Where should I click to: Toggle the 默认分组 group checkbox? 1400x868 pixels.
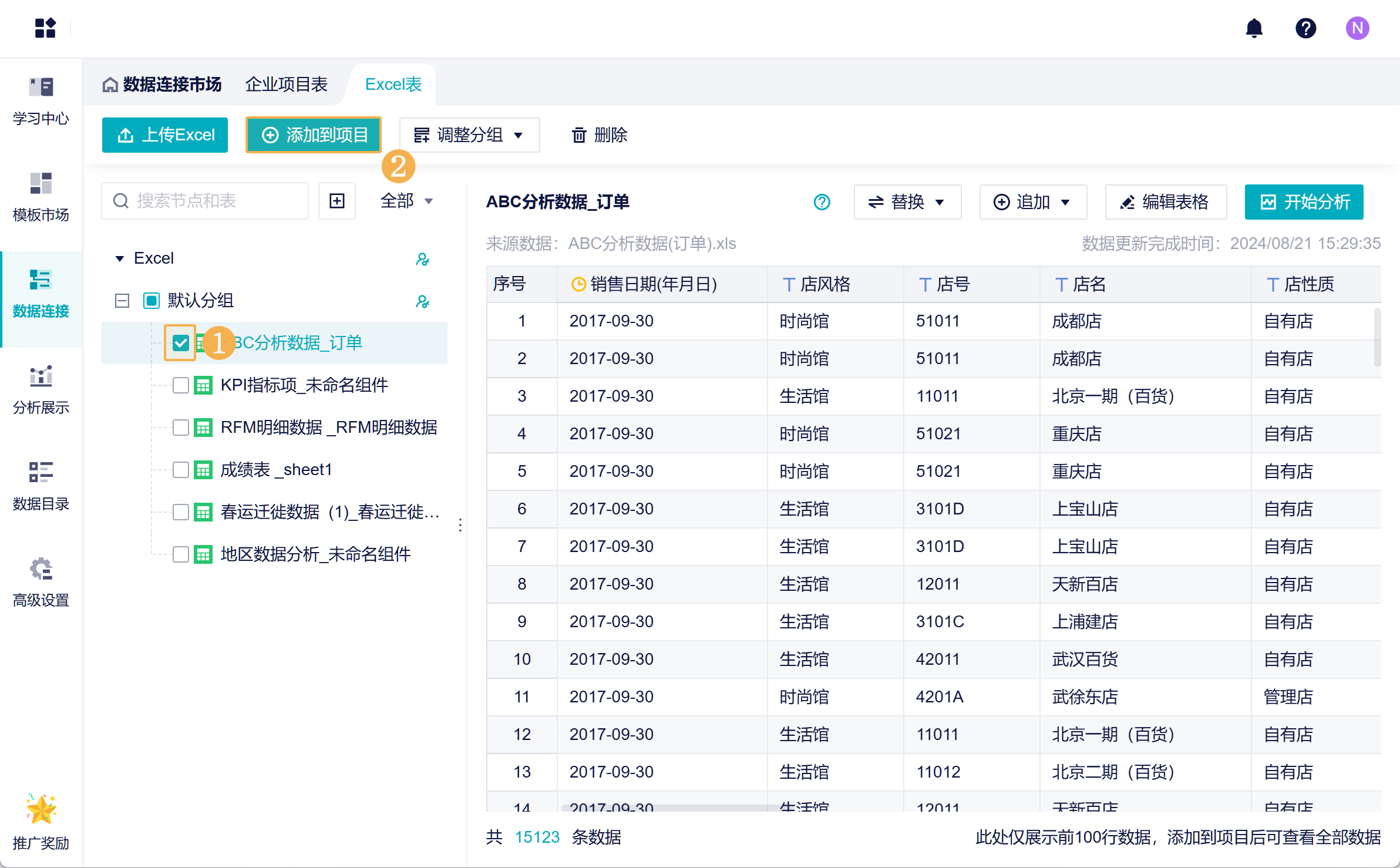(152, 301)
